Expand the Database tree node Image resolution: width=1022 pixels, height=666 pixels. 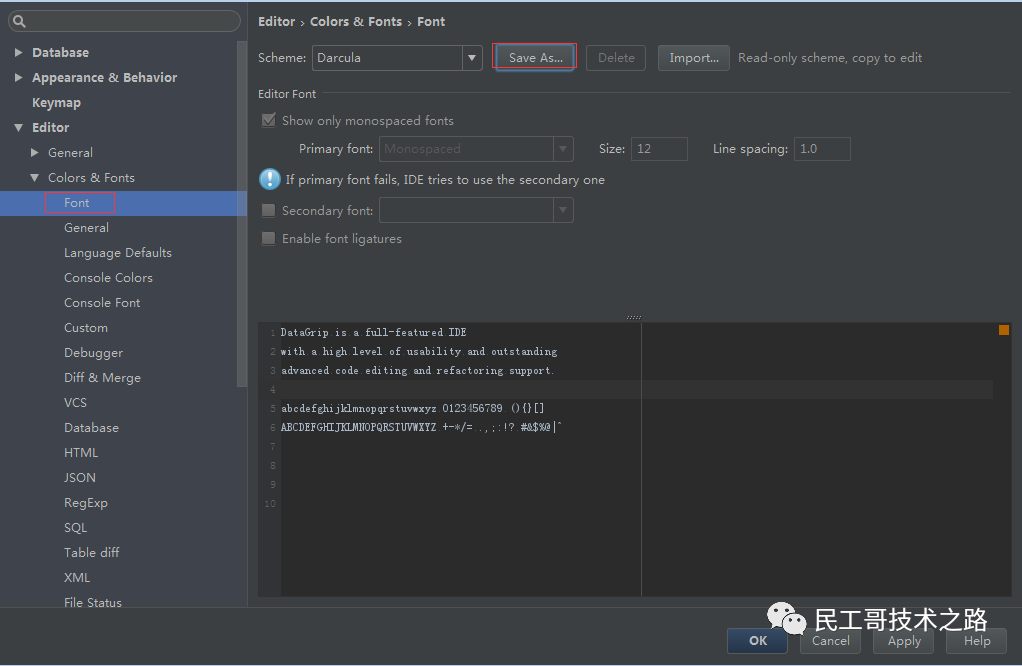point(19,52)
